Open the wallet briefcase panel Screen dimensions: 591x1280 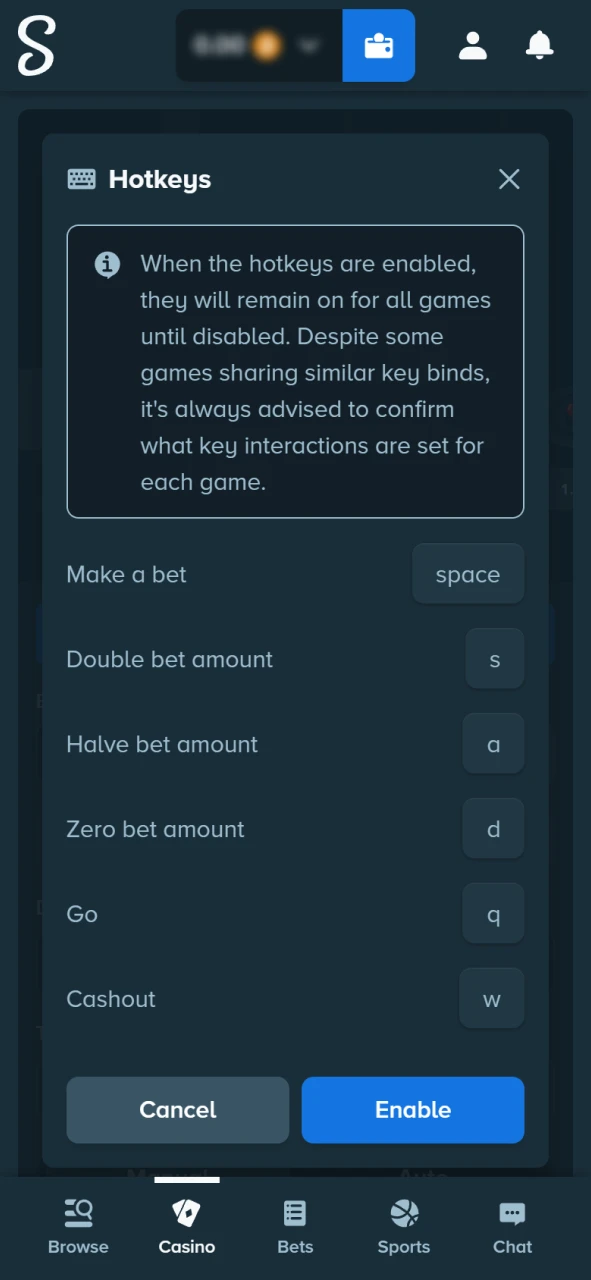tap(378, 45)
